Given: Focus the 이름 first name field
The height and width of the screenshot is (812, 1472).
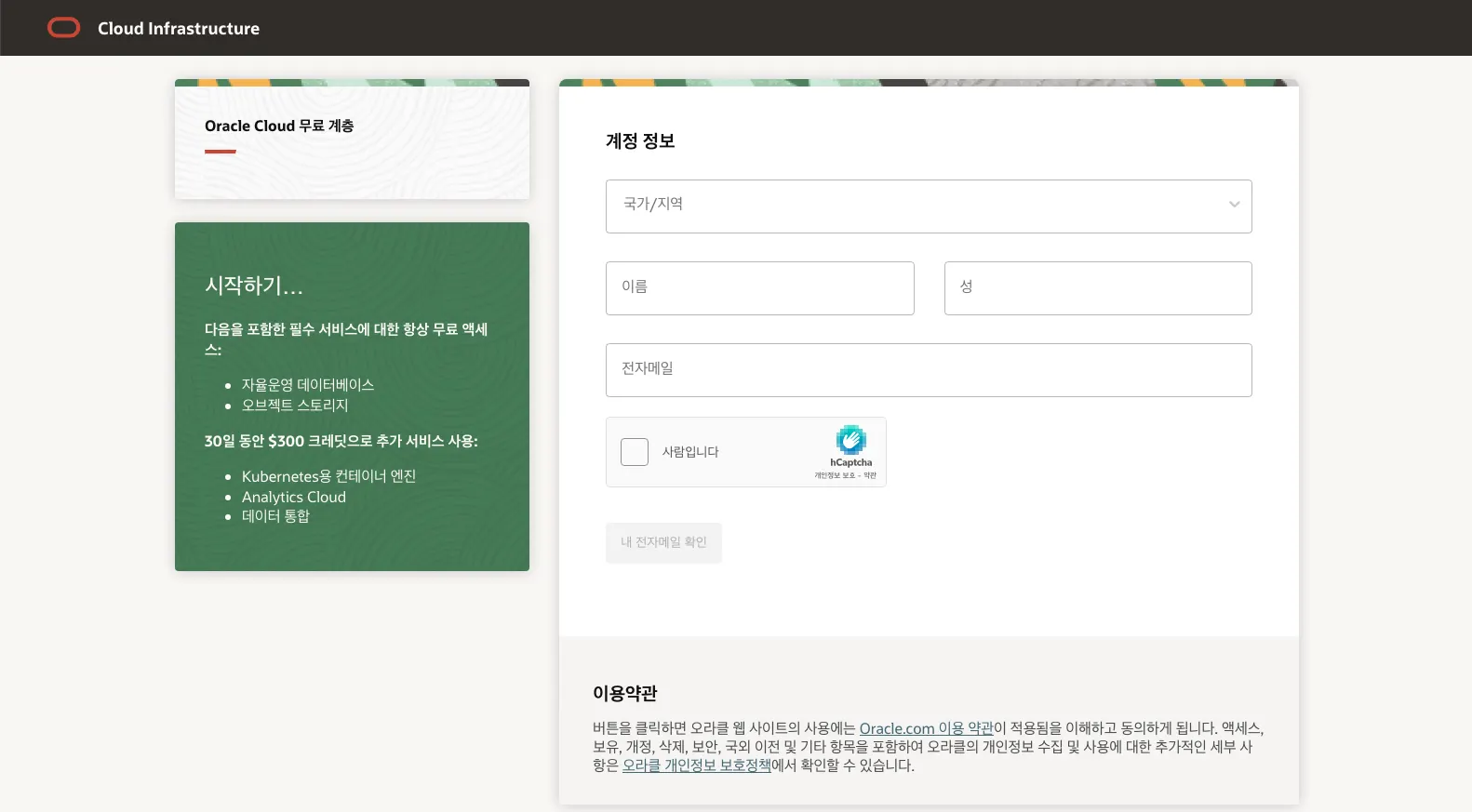Looking at the screenshot, I should (x=760, y=288).
